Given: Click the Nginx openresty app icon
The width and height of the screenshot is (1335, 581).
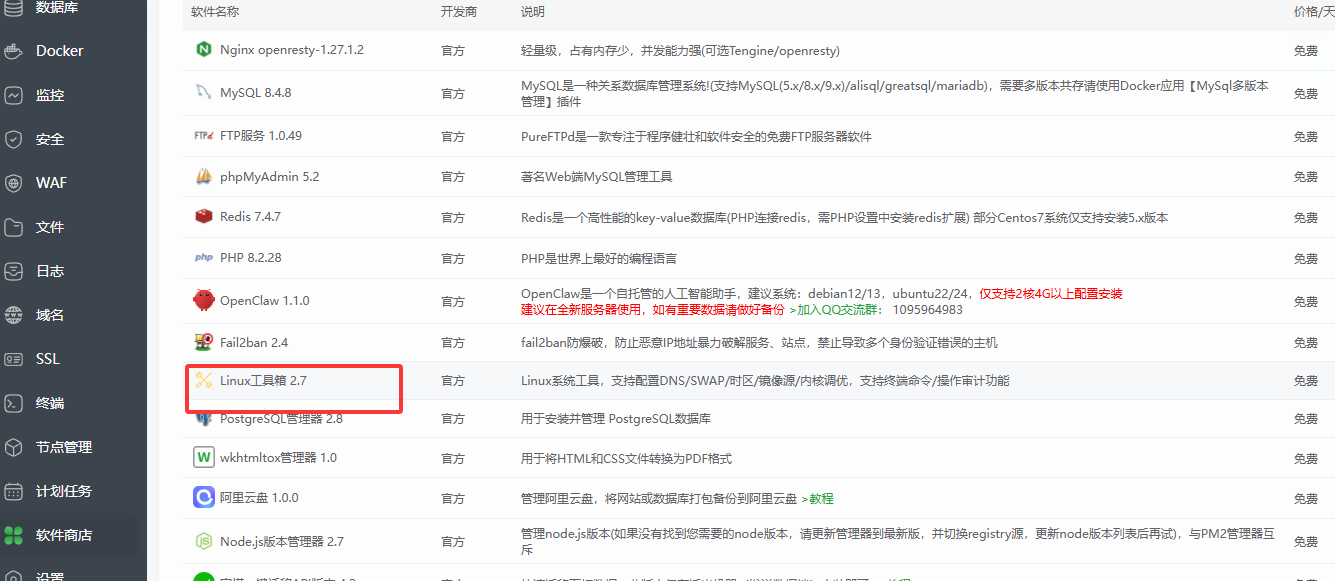Looking at the screenshot, I should [x=203, y=50].
